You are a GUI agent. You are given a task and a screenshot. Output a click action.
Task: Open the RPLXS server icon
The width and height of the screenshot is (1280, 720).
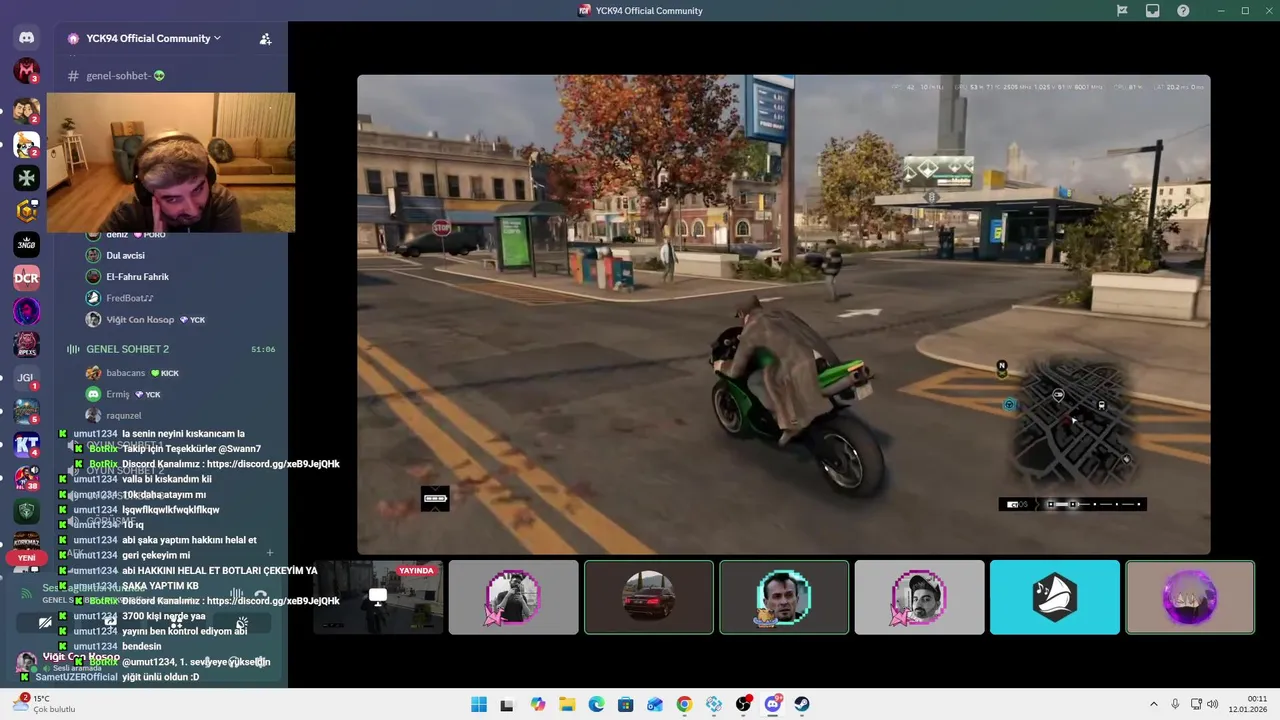[27, 345]
